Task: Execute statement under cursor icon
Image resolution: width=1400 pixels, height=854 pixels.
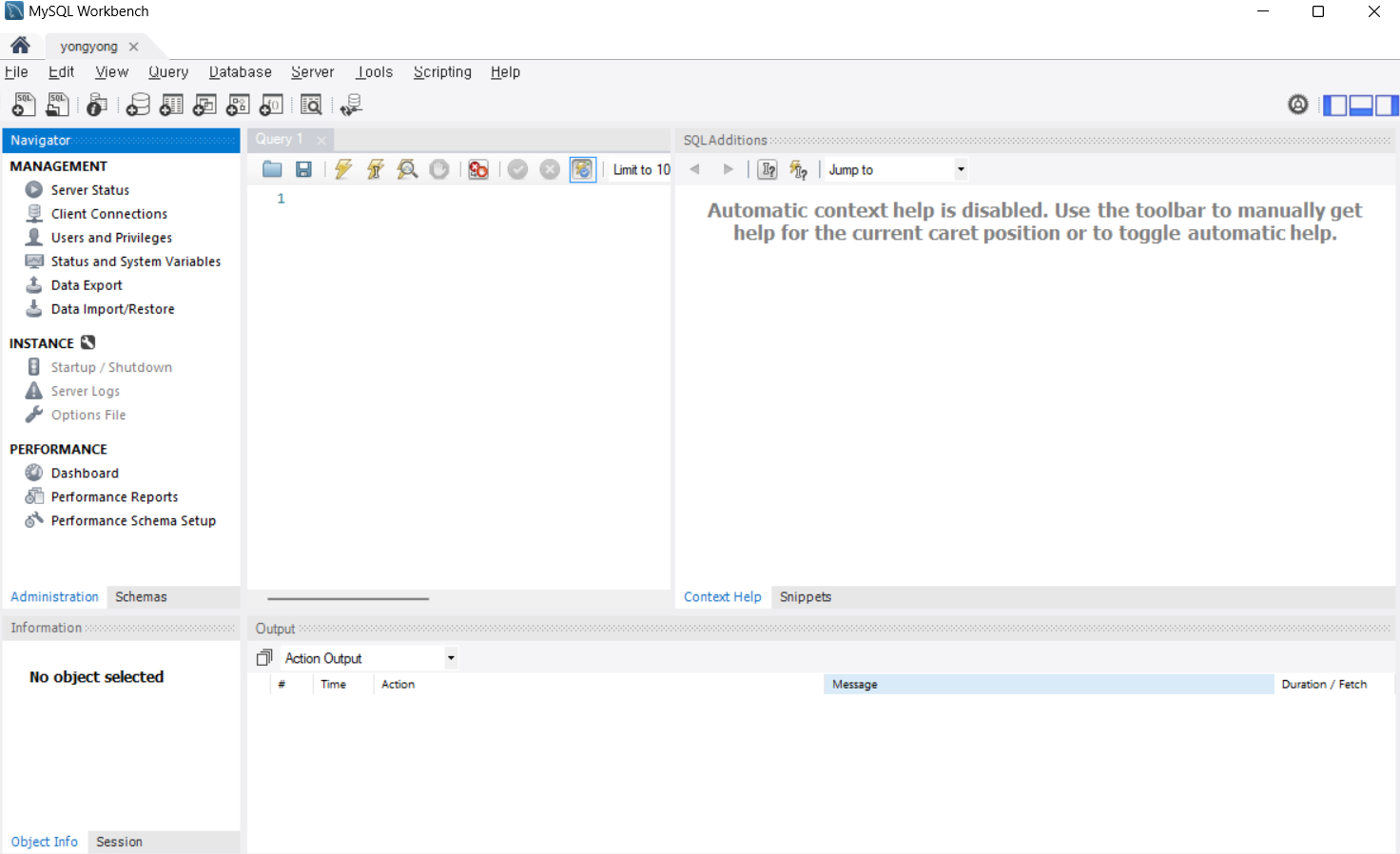Action: (376, 169)
